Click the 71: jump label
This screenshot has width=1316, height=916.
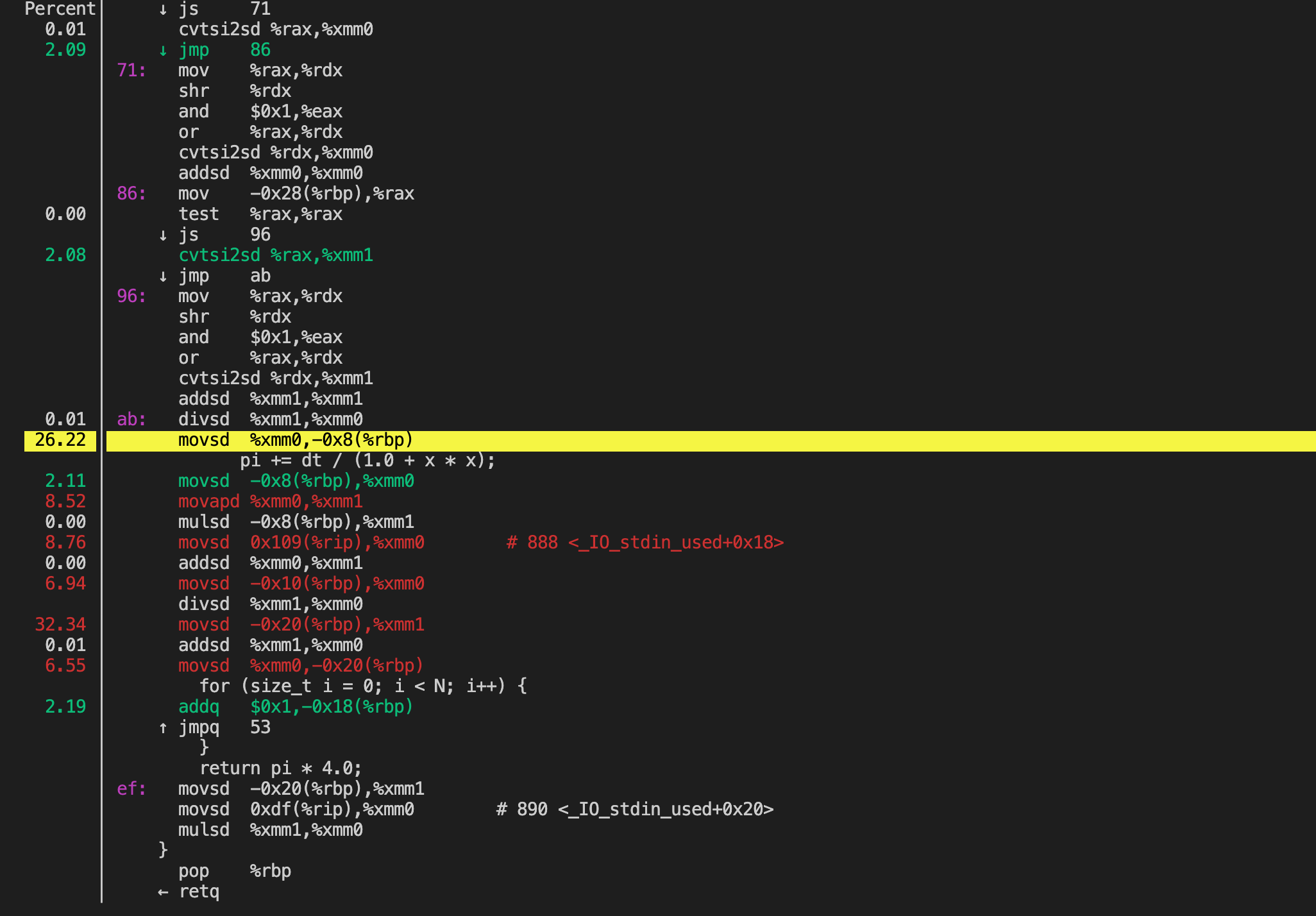131,71
